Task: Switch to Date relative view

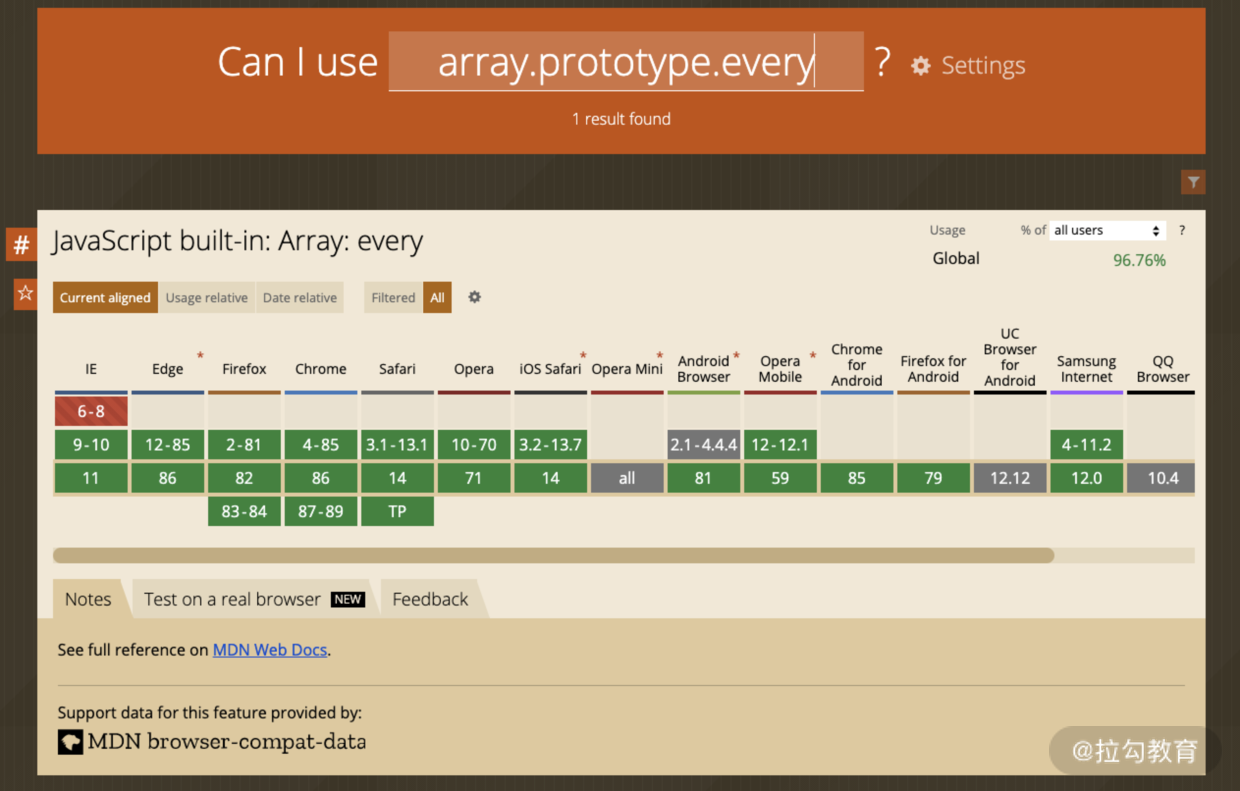Action: 300,297
